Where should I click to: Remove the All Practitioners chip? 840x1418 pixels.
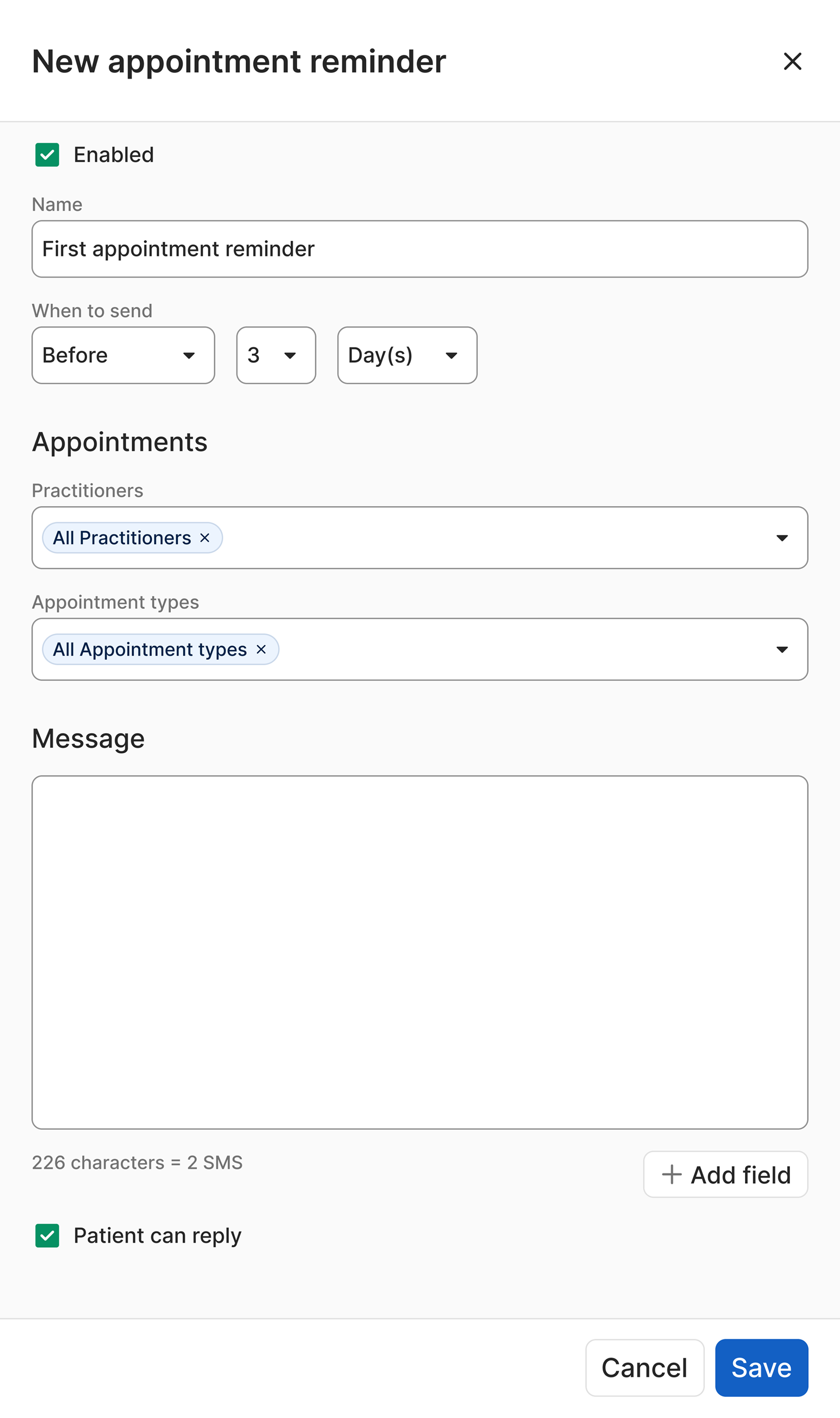(x=205, y=537)
